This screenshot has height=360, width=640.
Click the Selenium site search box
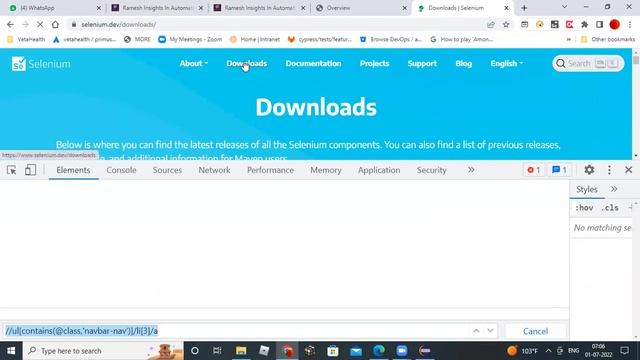[588, 63]
